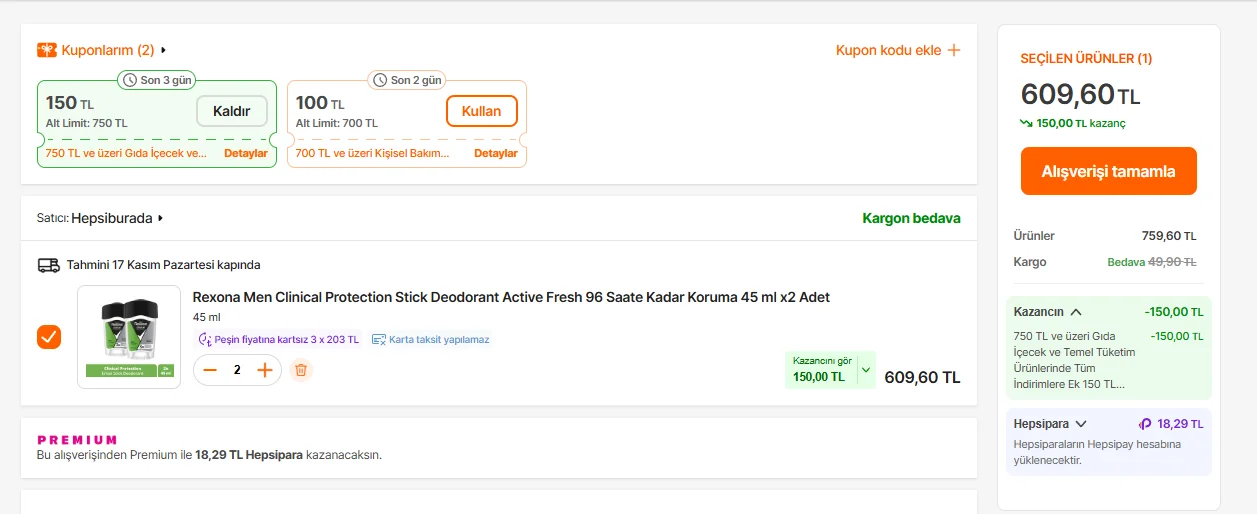
Task: Click the Rexona deodorant product thumbnail
Action: pyautogui.click(x=129, y=337)
